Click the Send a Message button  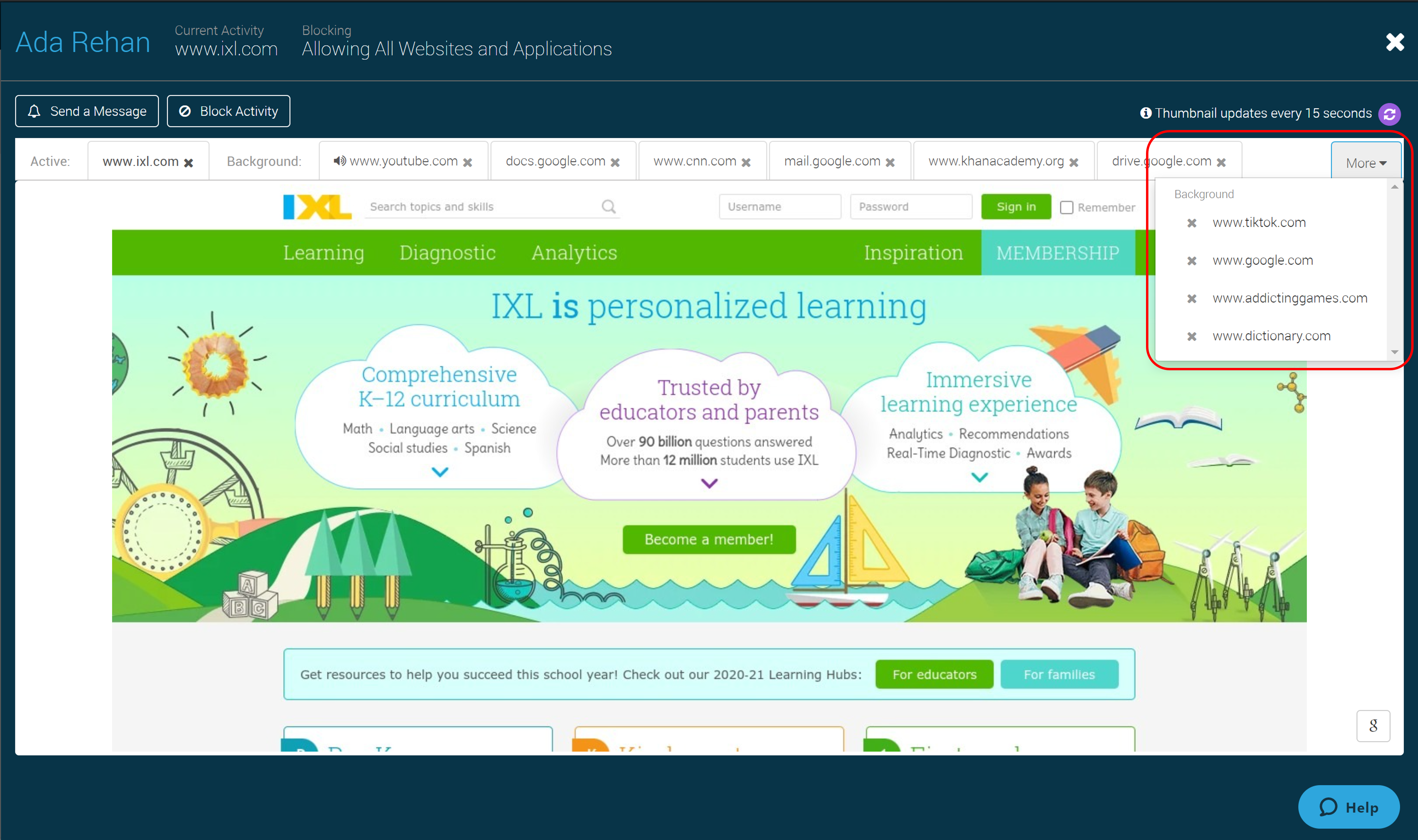click(x=87, y=111)
